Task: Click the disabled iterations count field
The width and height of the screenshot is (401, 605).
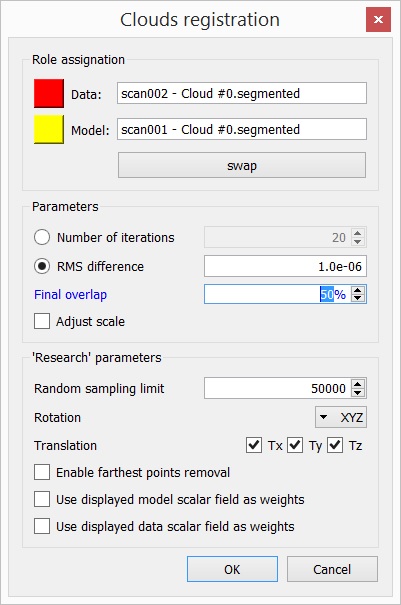Action: (285, 237)
